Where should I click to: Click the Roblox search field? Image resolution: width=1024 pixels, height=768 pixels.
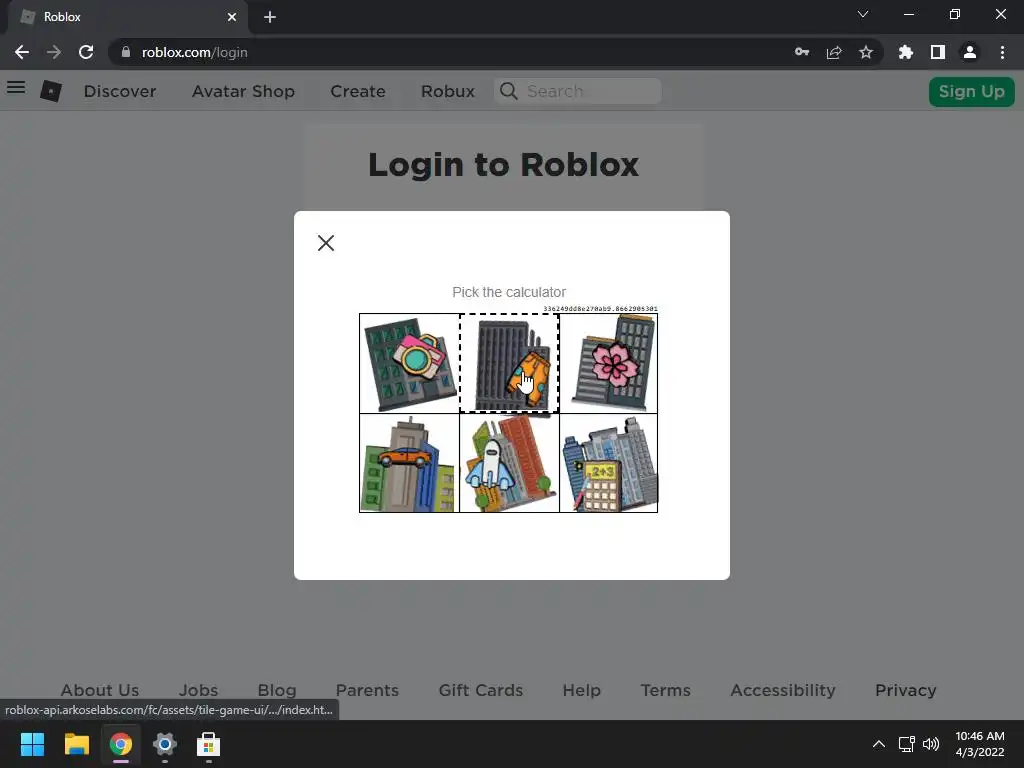coord(578,91)
